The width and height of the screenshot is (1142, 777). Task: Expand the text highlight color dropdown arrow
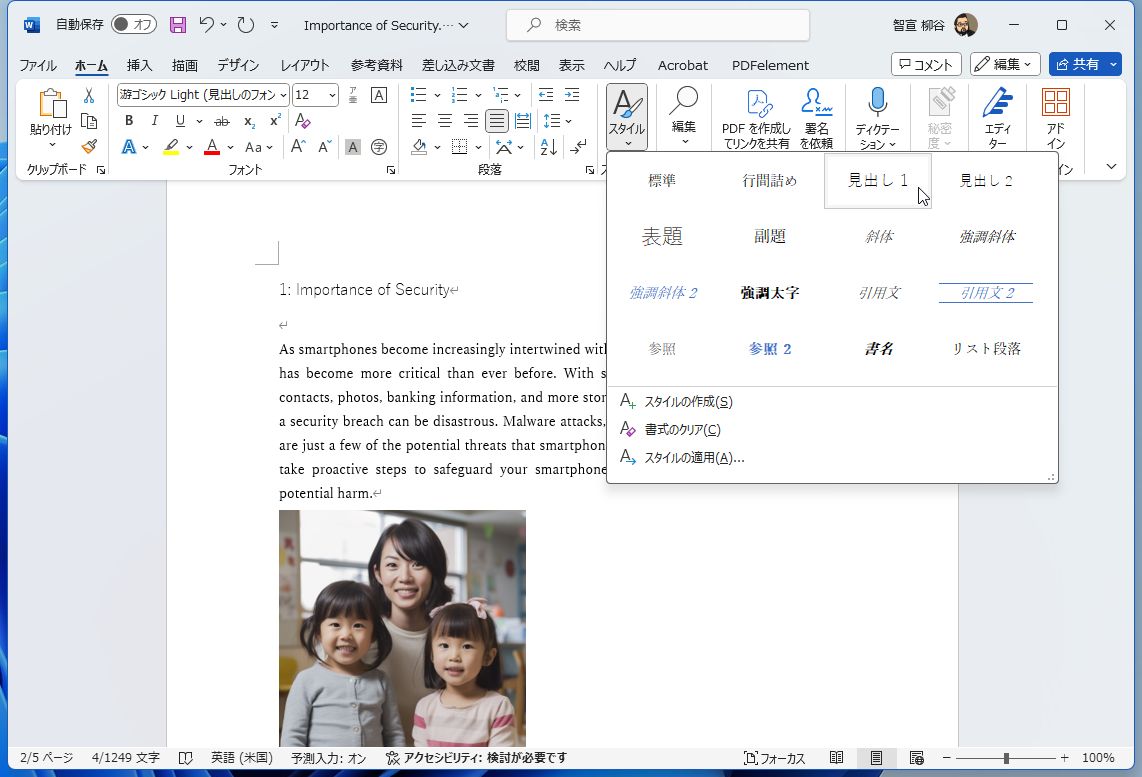188,146
